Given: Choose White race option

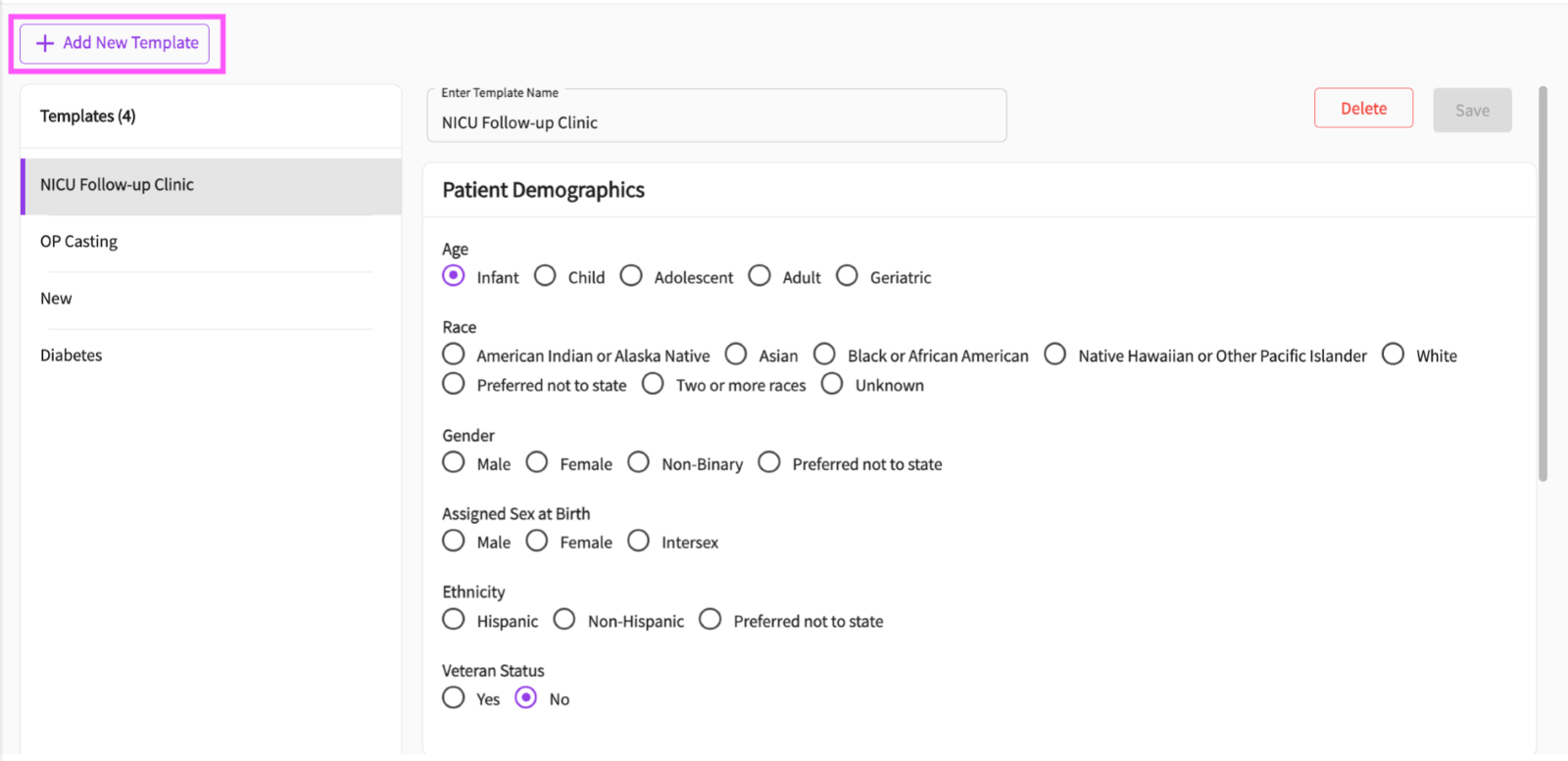Looking at the screenshot, I should [1393, 355].
